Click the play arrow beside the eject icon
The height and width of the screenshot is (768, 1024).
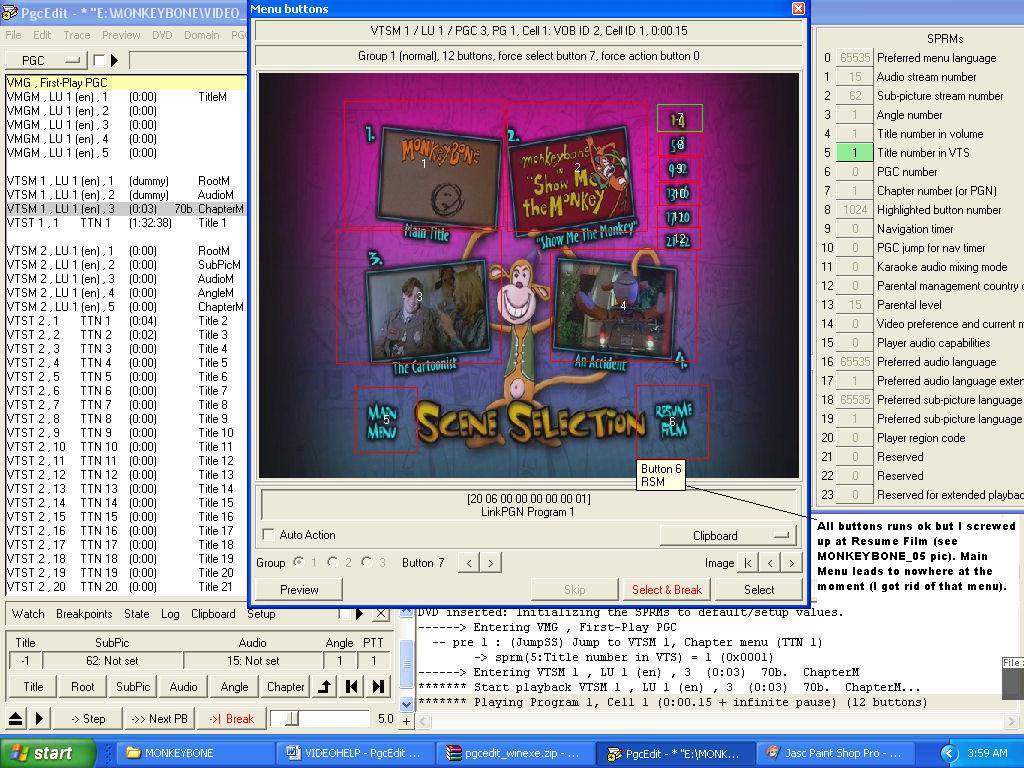[x=39, y=719]
